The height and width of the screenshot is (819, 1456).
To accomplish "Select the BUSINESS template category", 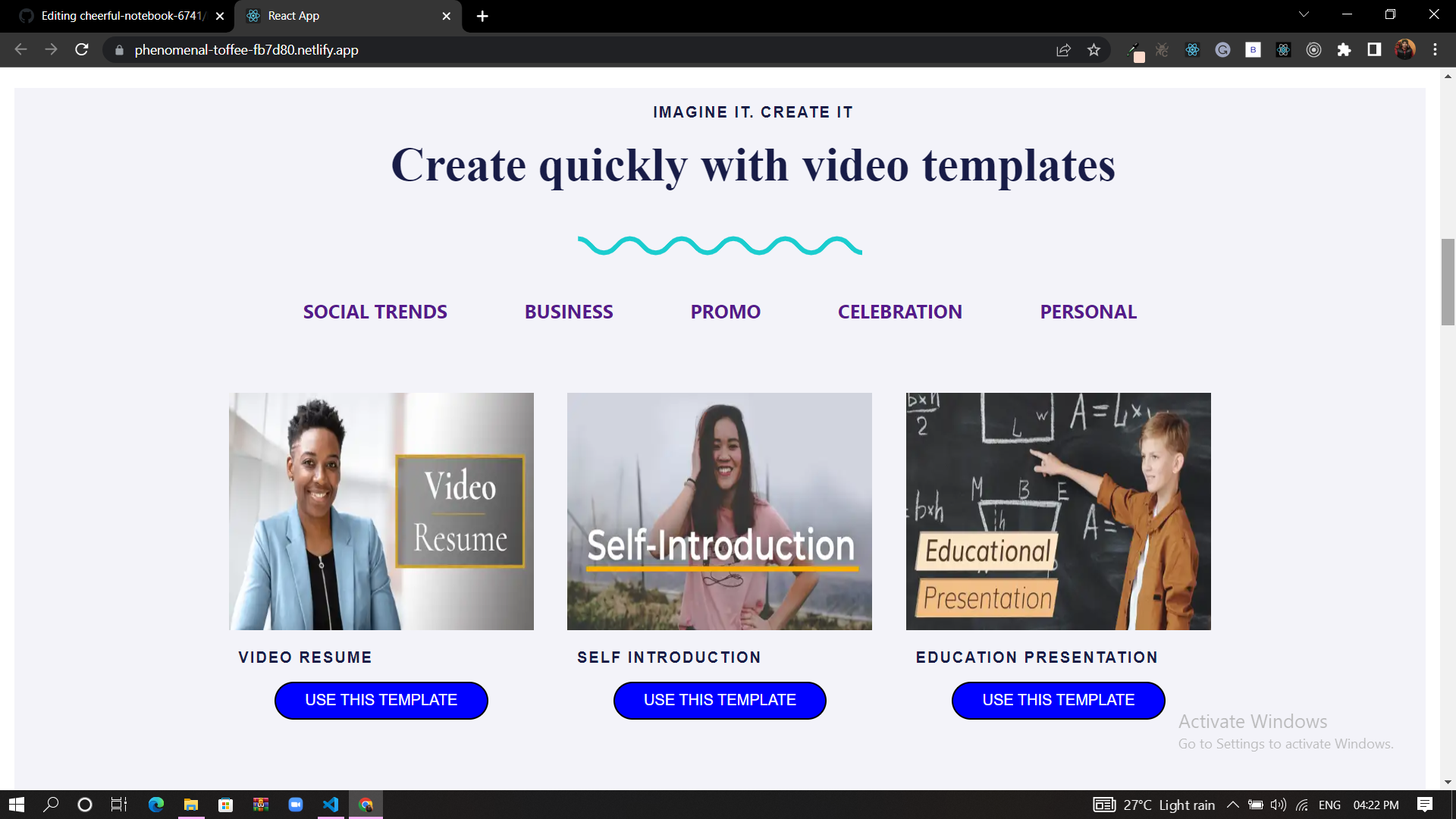I will click(569, 312).
